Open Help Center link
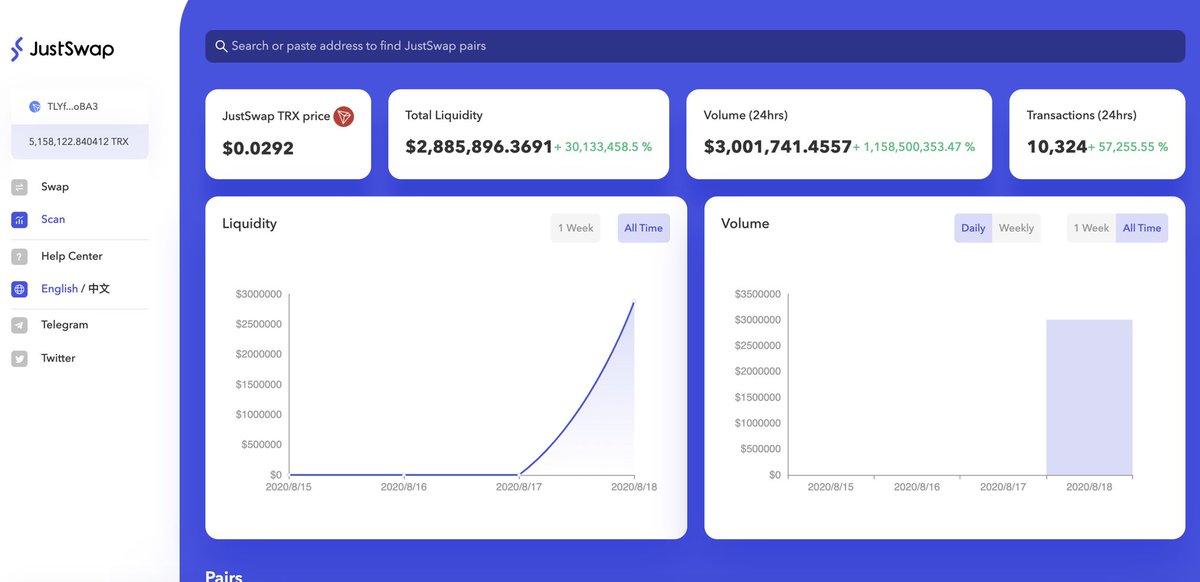 (x=72, y=256)
